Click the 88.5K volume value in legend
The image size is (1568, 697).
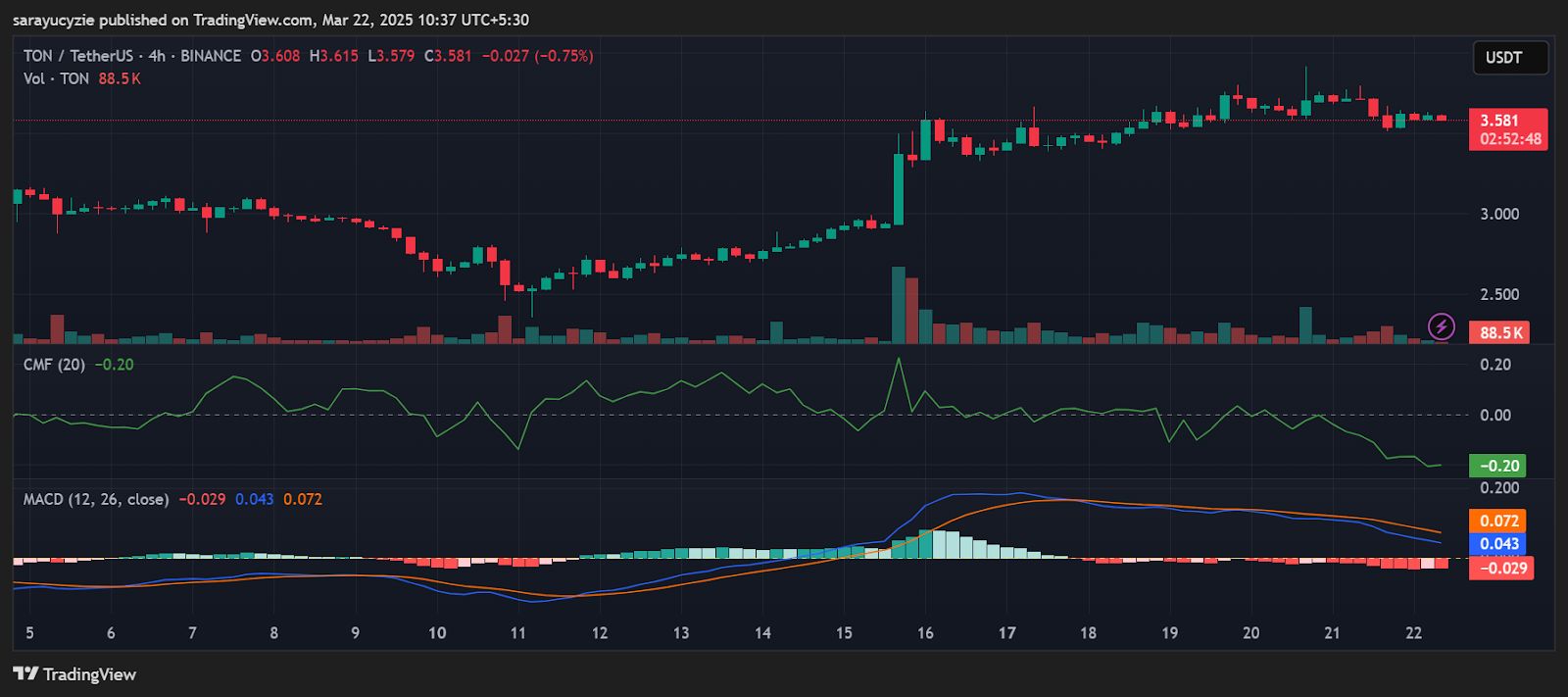coord(120,78)
